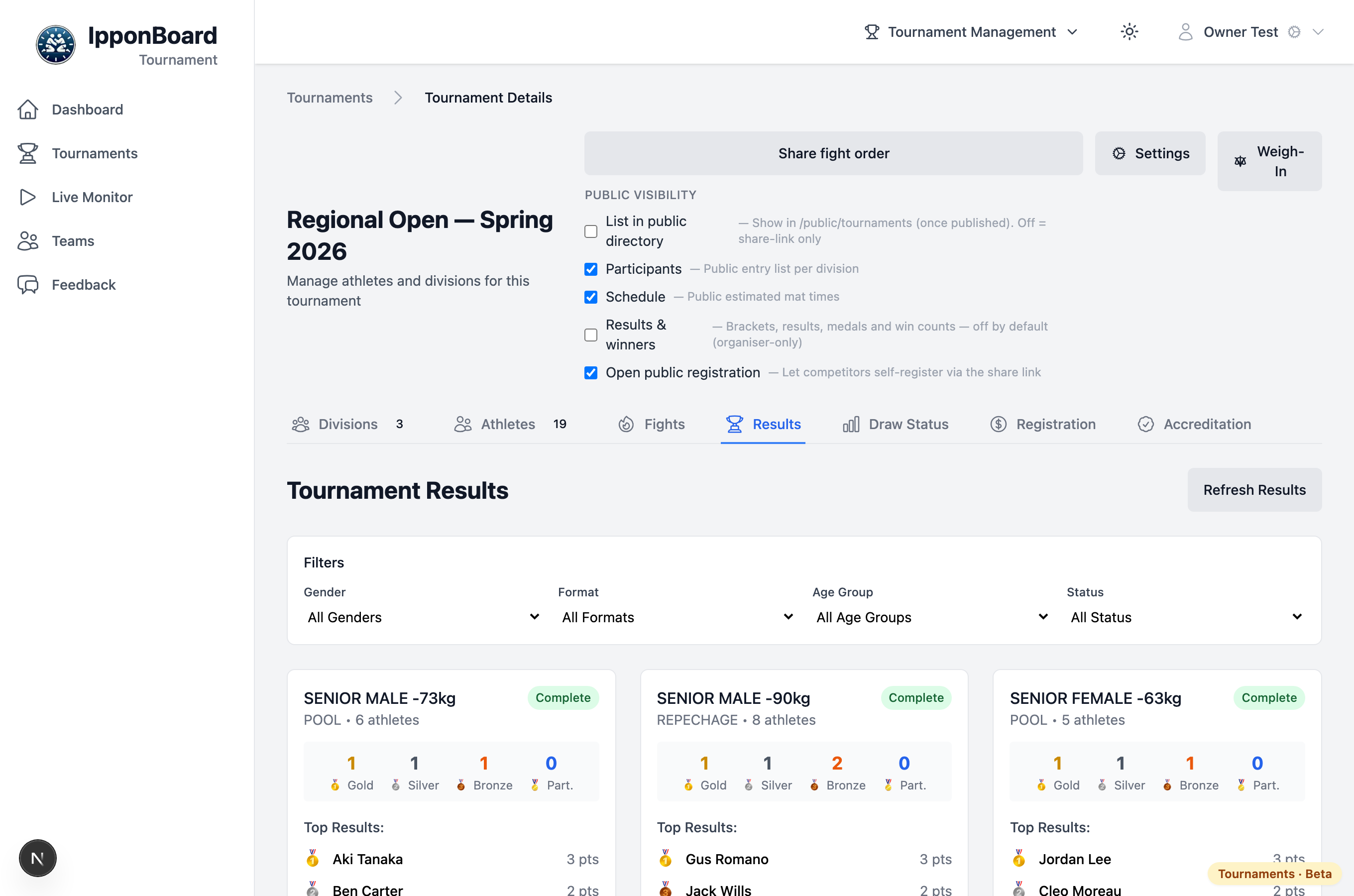Click the Weigh-In scale icon
This screenshot has width=1354, height=896.
tap(1241, 161)
